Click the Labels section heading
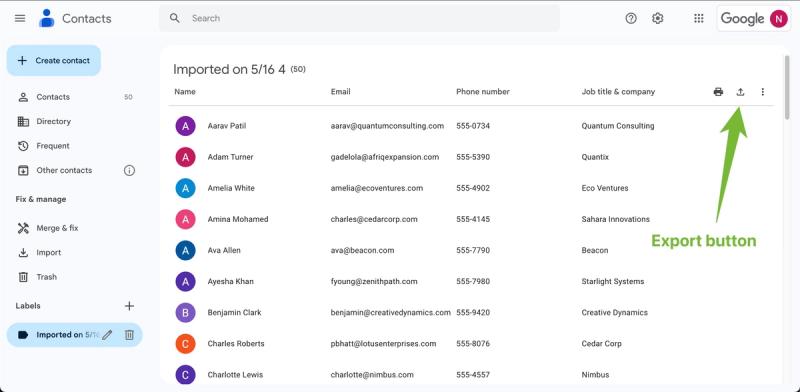The height and width of the screenshot is (392, 800). 28,306
